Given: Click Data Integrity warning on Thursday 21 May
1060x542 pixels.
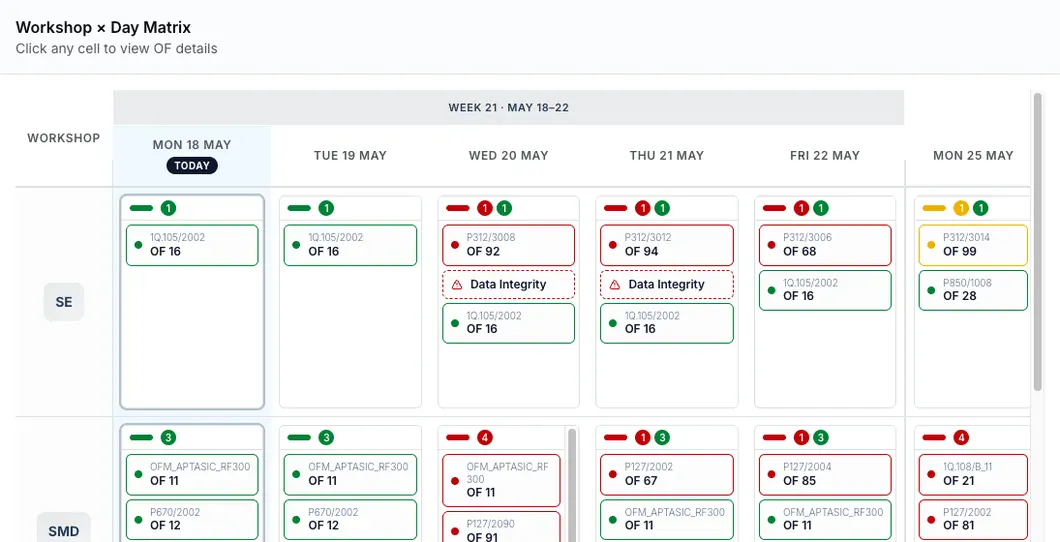Looking at the screenshot, I should pos(667,285).
